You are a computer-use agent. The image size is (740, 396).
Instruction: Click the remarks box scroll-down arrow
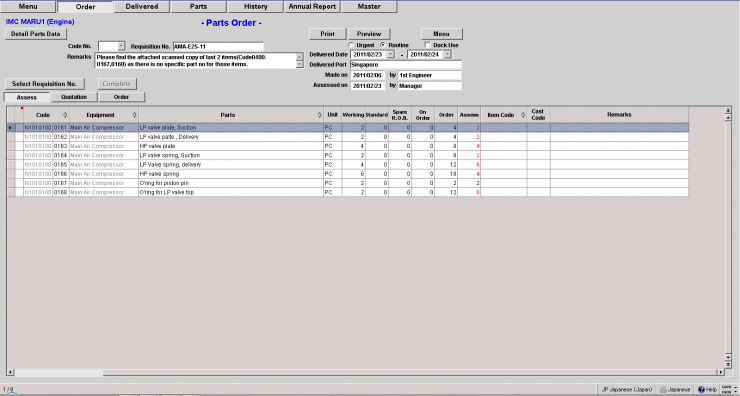click(299, 65)
